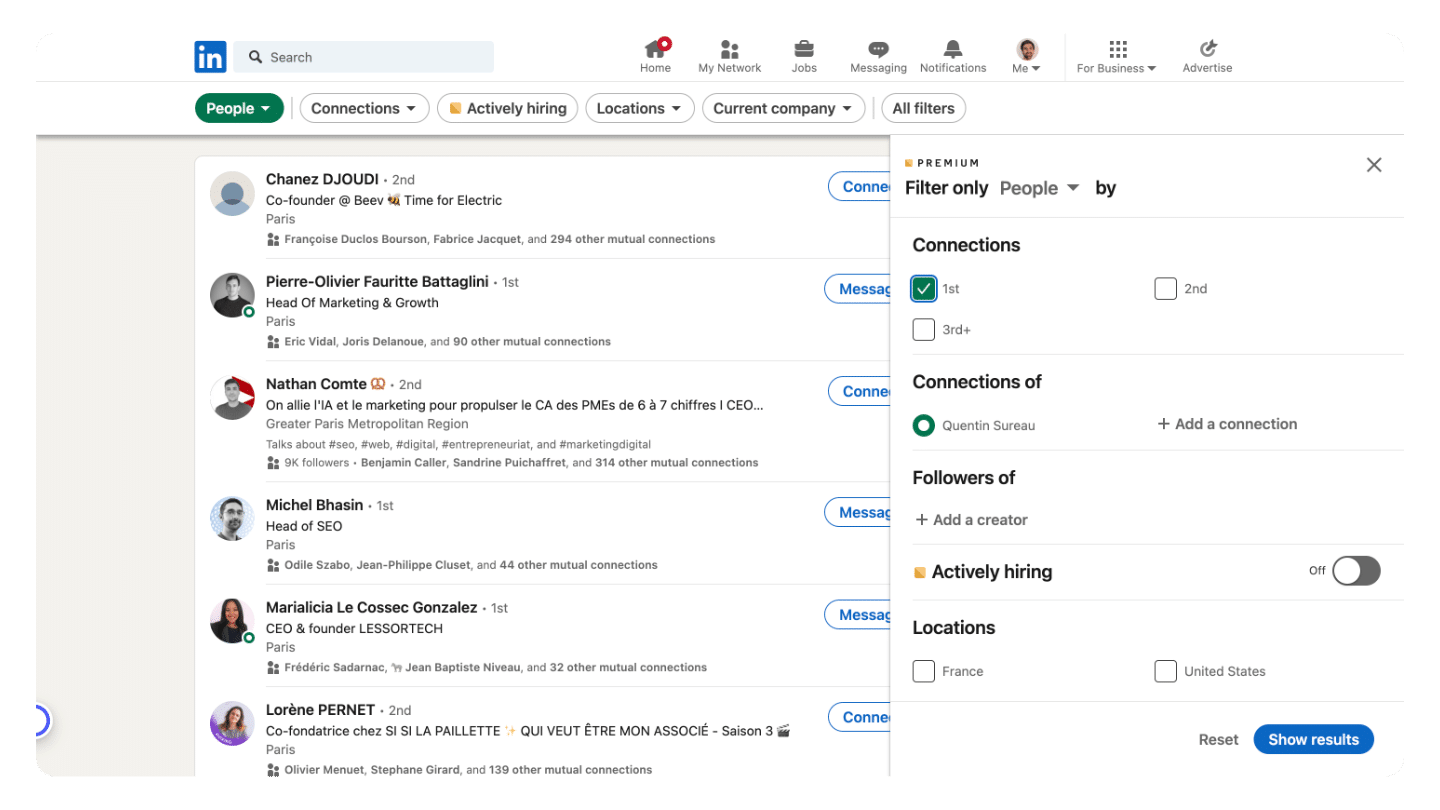
Task: Open Chanez DJOUDI's profile picture
Action: 232,193
